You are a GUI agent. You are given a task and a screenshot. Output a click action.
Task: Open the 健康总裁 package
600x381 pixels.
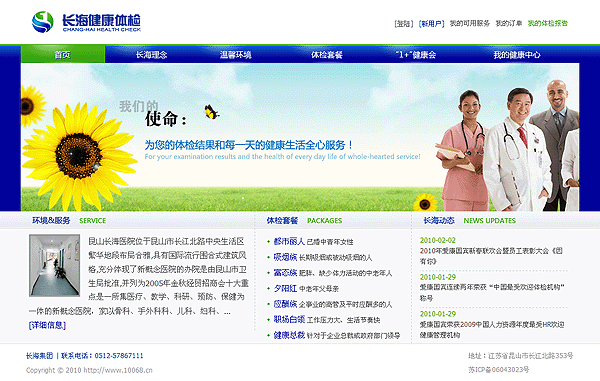(x=289, y=335)
